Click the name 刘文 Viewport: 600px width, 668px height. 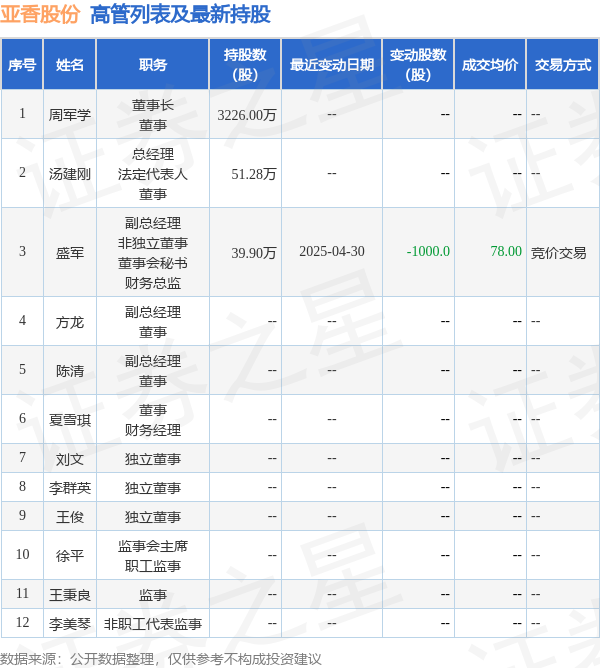tap(70, 459)
